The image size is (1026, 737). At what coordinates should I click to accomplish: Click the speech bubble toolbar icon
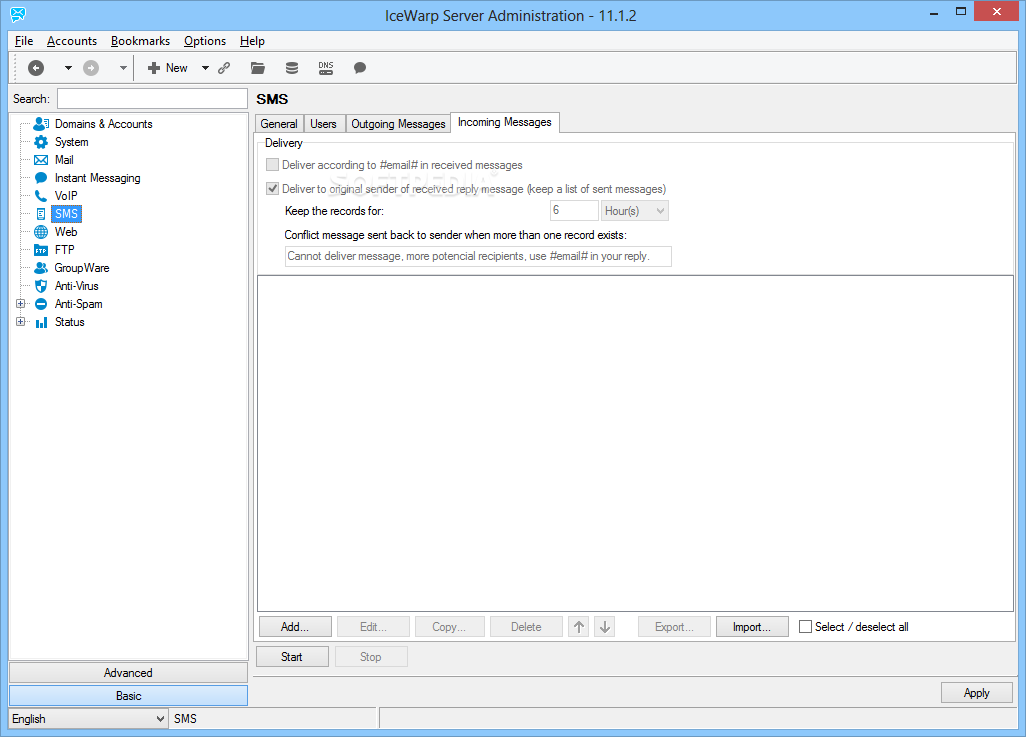(x=360, y=68)
